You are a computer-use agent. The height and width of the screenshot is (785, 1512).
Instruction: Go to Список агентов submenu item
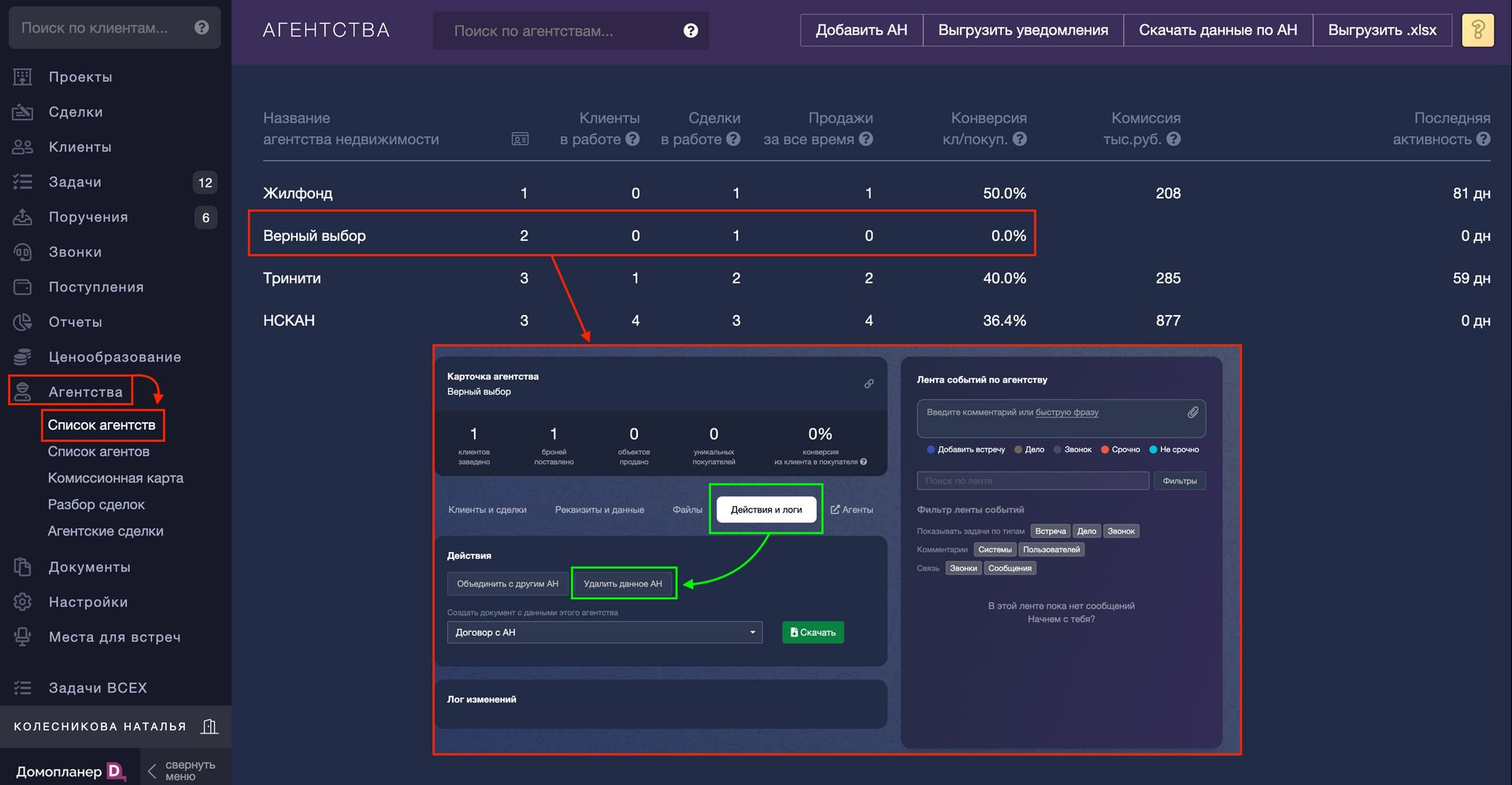pos(98,451)
